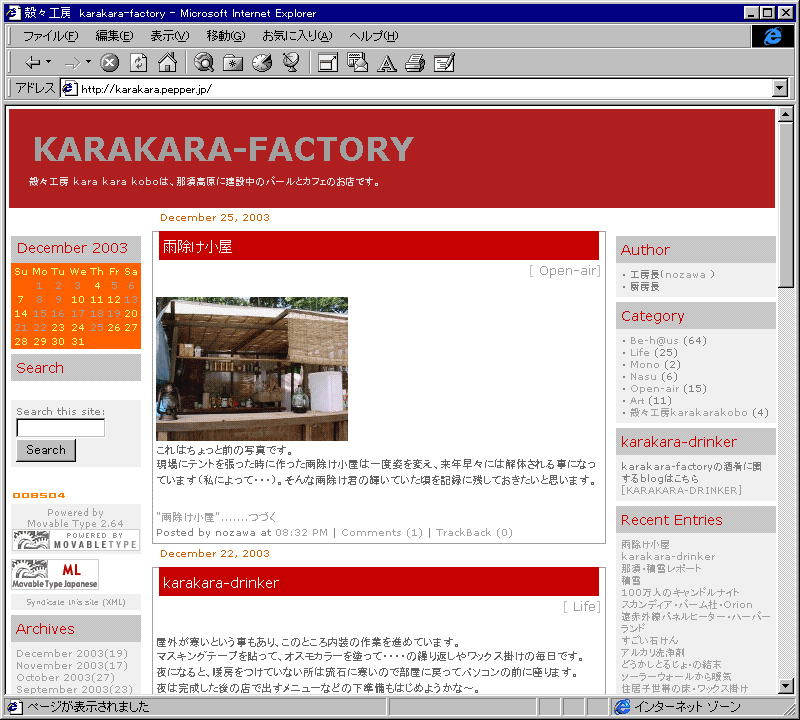
Task: Click the Search button under Search this site
Action: tap(46, 450)
